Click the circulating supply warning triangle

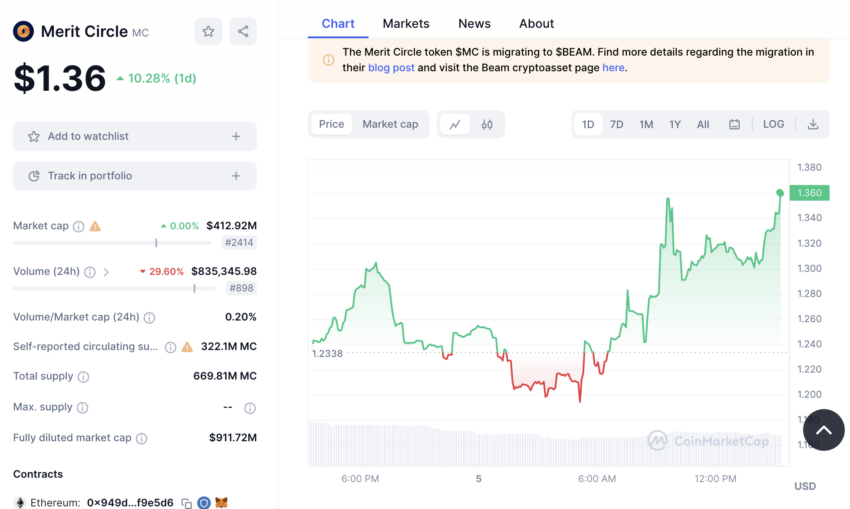click(188, 347)
